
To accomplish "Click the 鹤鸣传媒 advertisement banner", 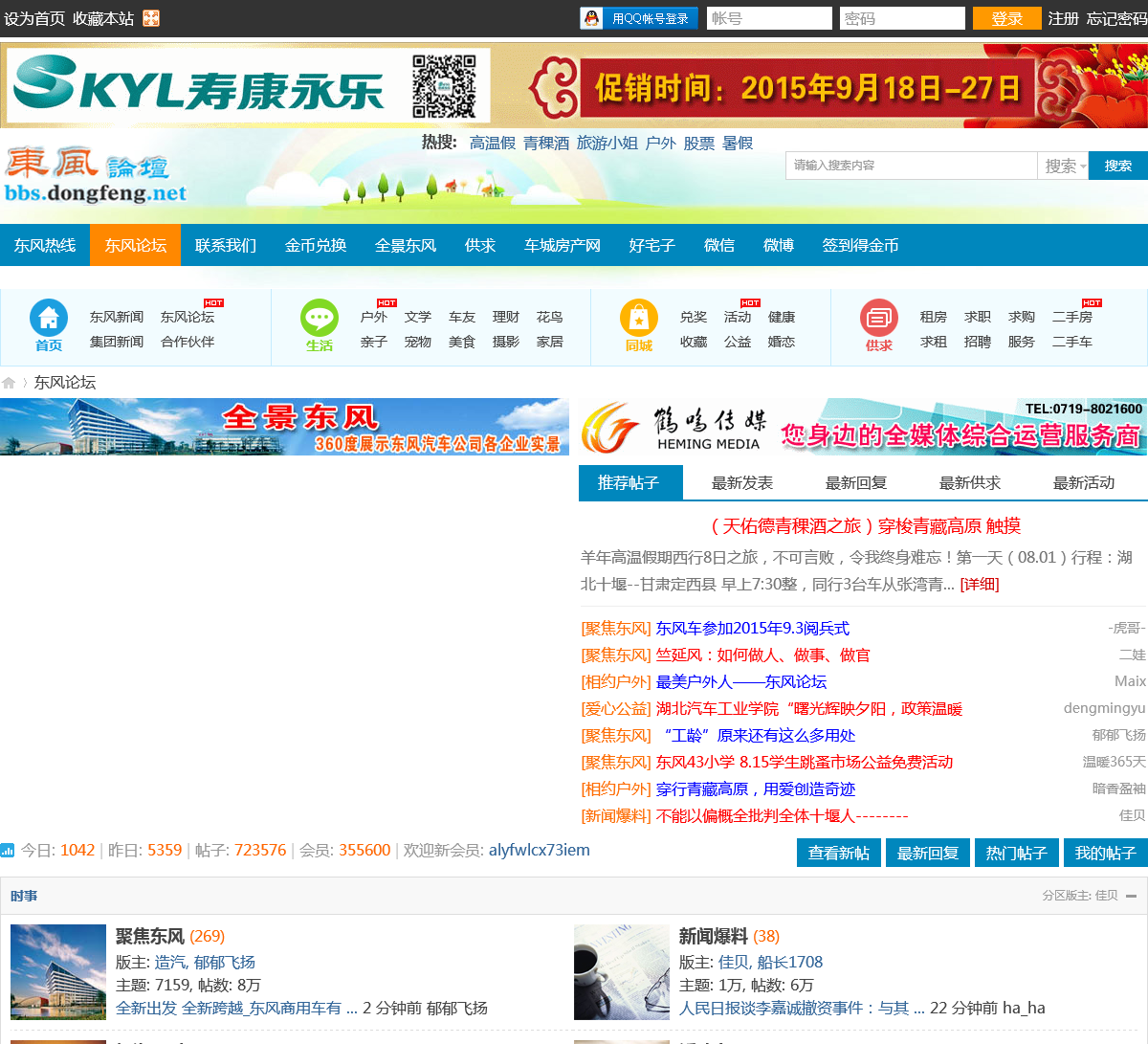I will (x=863, y=427).
